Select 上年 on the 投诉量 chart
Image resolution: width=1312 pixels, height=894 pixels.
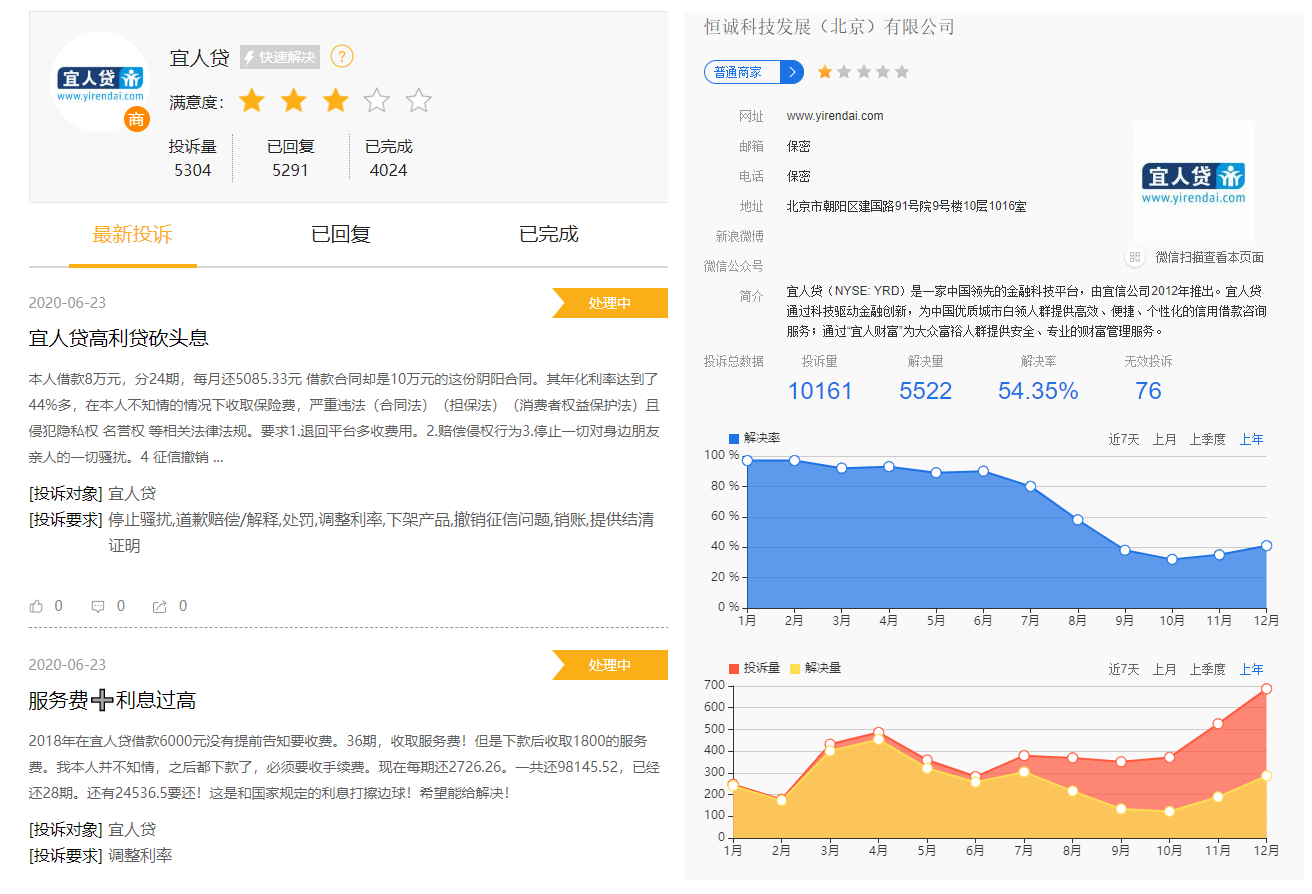[x=1252, y=669]
